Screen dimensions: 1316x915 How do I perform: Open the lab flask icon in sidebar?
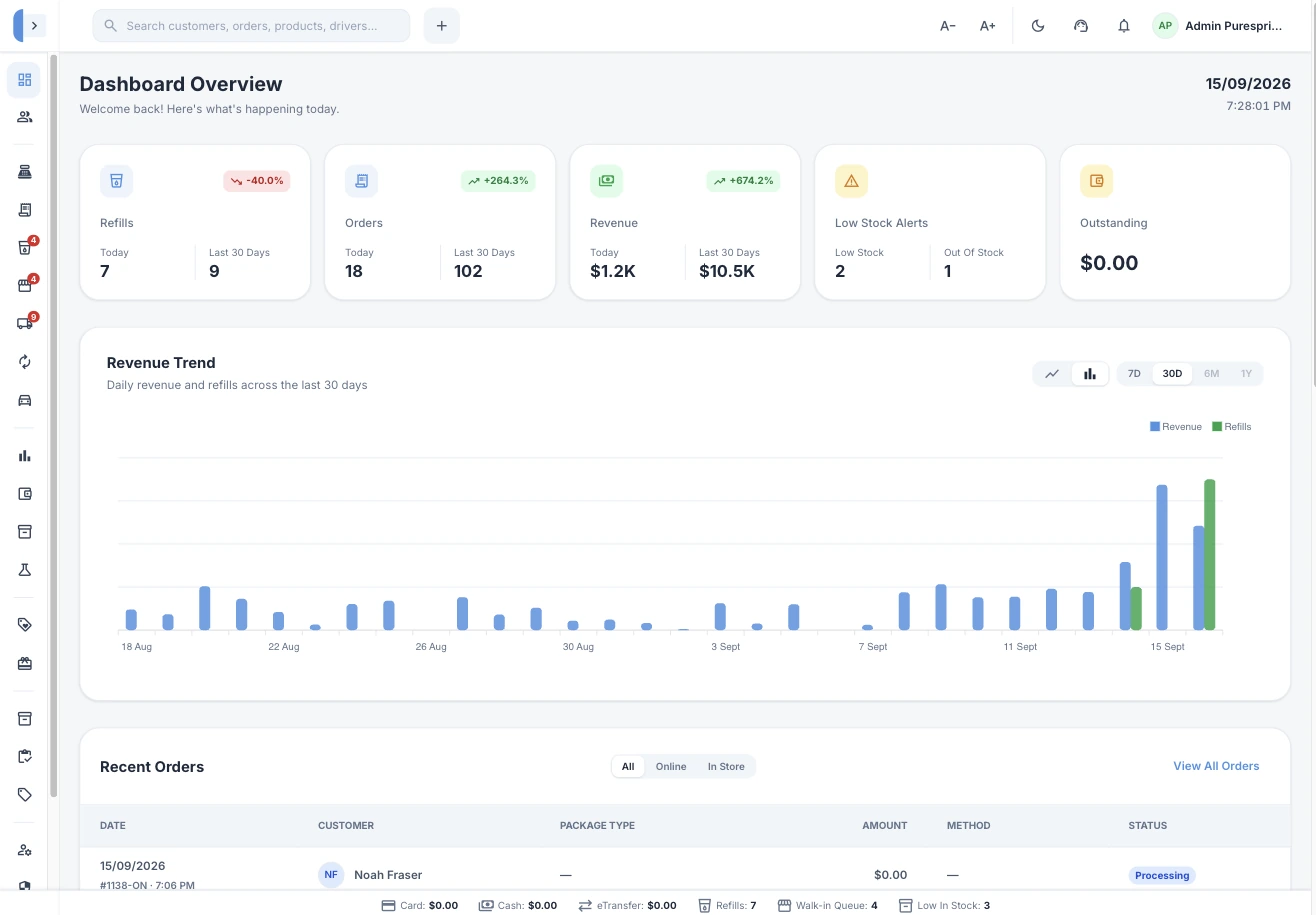click(24, 570)
